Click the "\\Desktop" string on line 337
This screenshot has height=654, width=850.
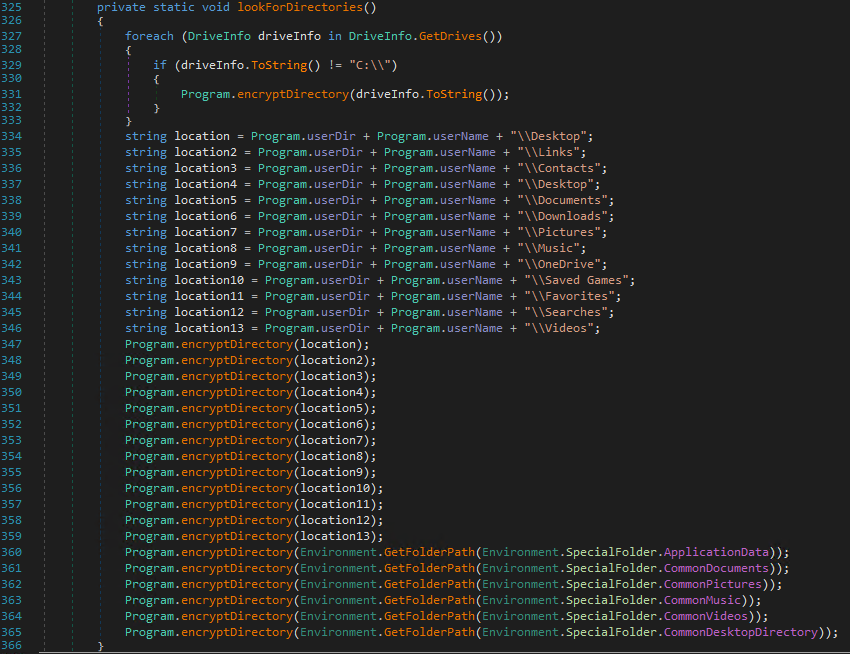(x=555, y=184)
